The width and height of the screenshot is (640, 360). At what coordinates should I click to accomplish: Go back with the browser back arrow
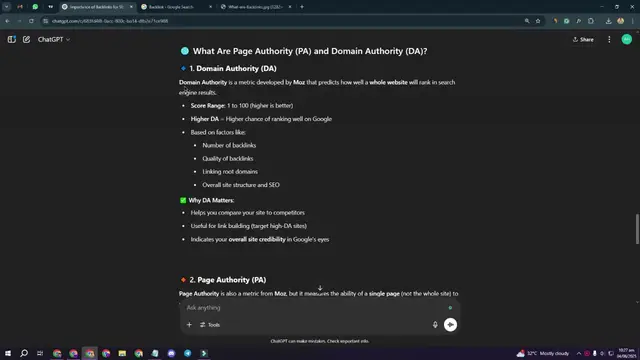tap(8, 21)
